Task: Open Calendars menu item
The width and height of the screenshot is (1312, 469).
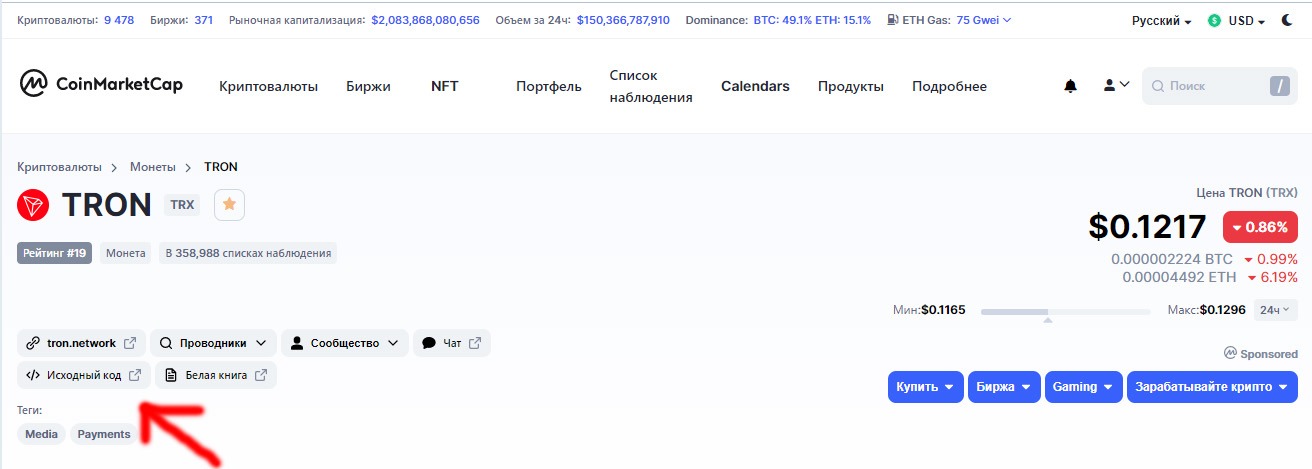Action: [x=755, y=86]
